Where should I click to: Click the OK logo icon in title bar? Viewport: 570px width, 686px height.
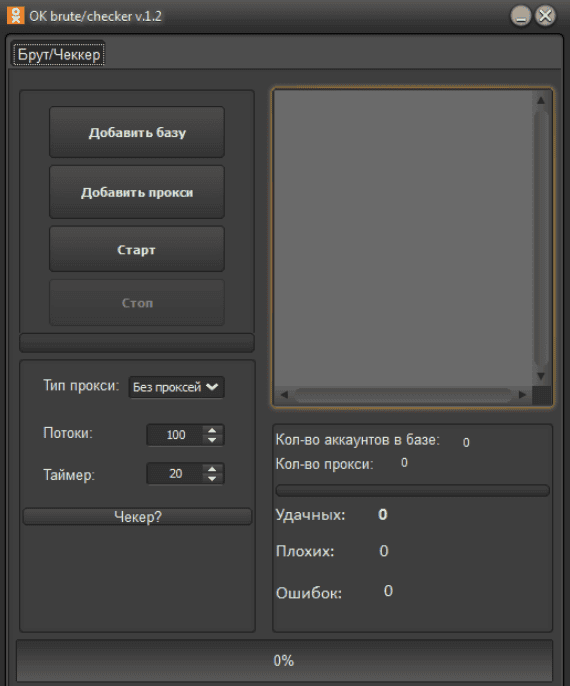click(16, 16)
